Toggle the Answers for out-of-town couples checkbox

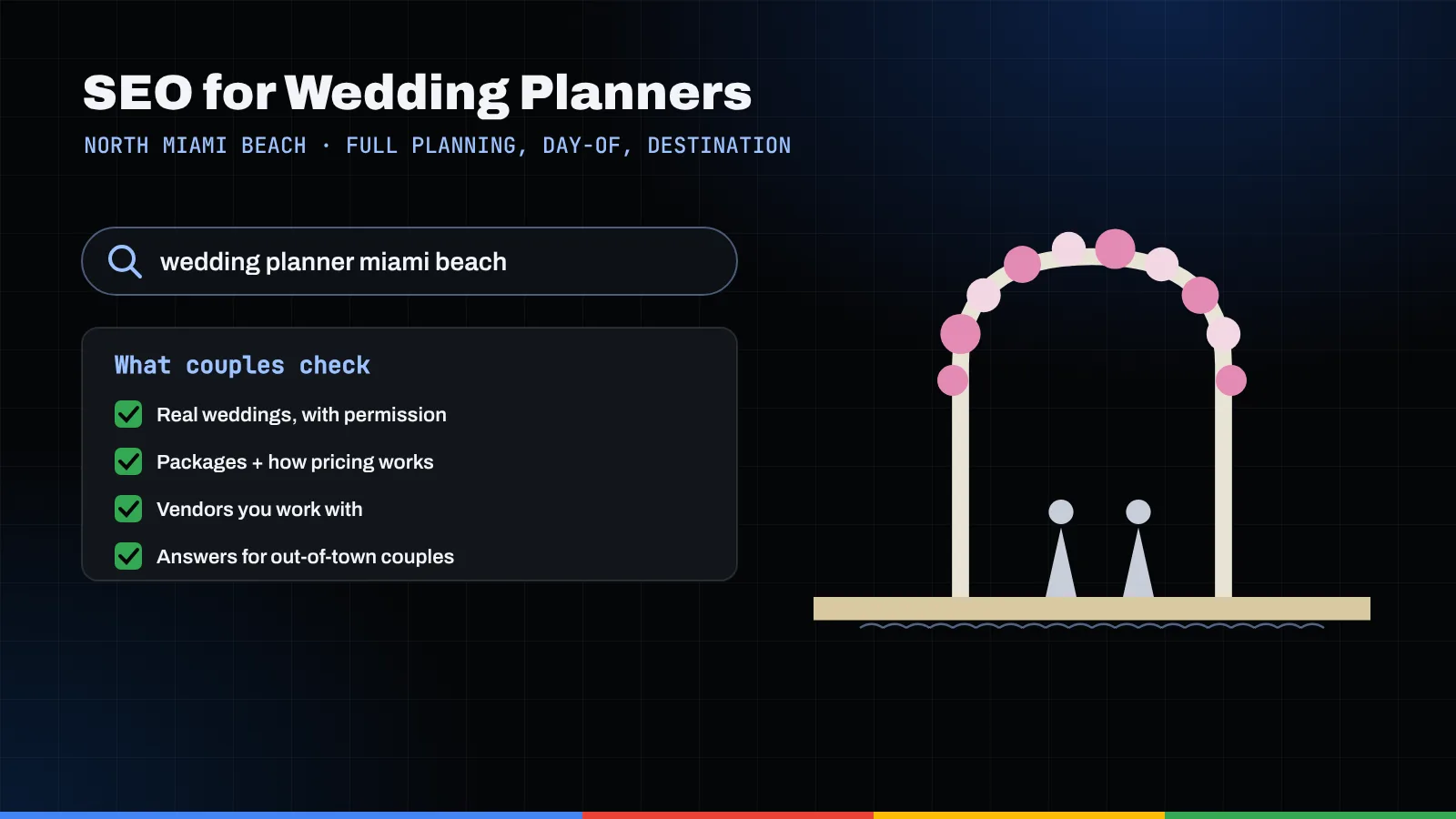click(x=128, y=556)
